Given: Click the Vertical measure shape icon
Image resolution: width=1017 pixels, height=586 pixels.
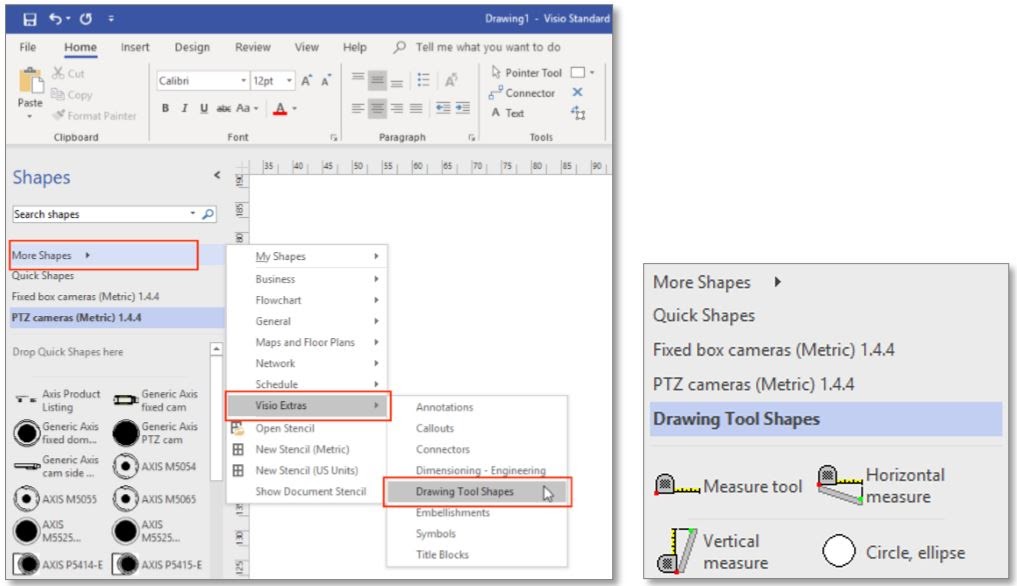Looking at the screenshot, I should (676, 552).
